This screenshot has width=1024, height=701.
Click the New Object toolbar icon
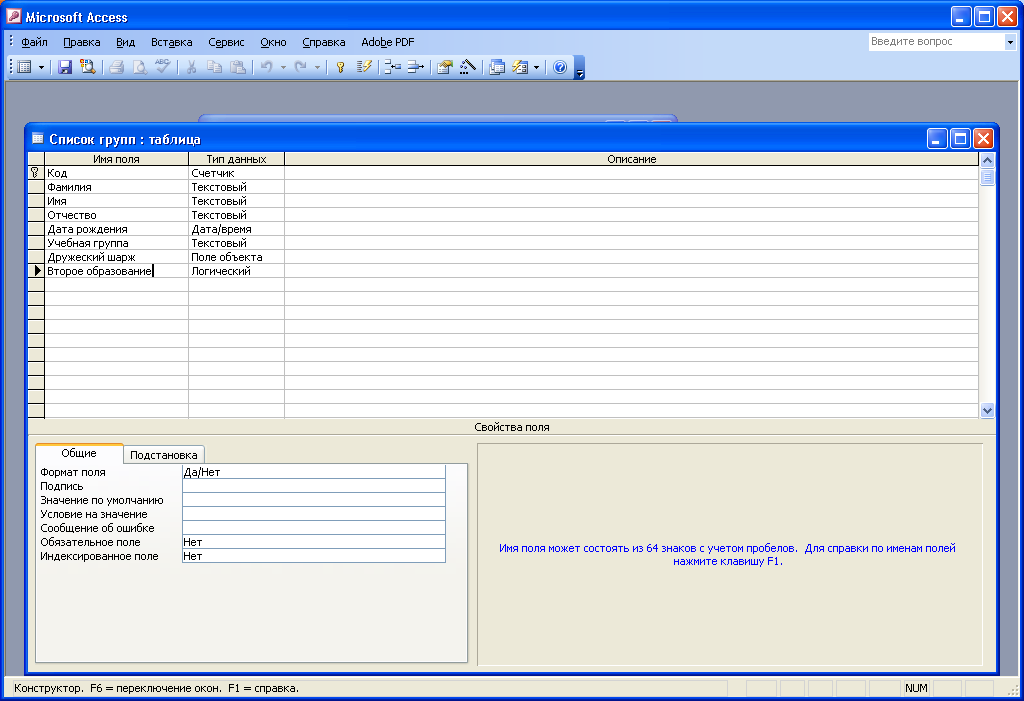click(520, 67)
